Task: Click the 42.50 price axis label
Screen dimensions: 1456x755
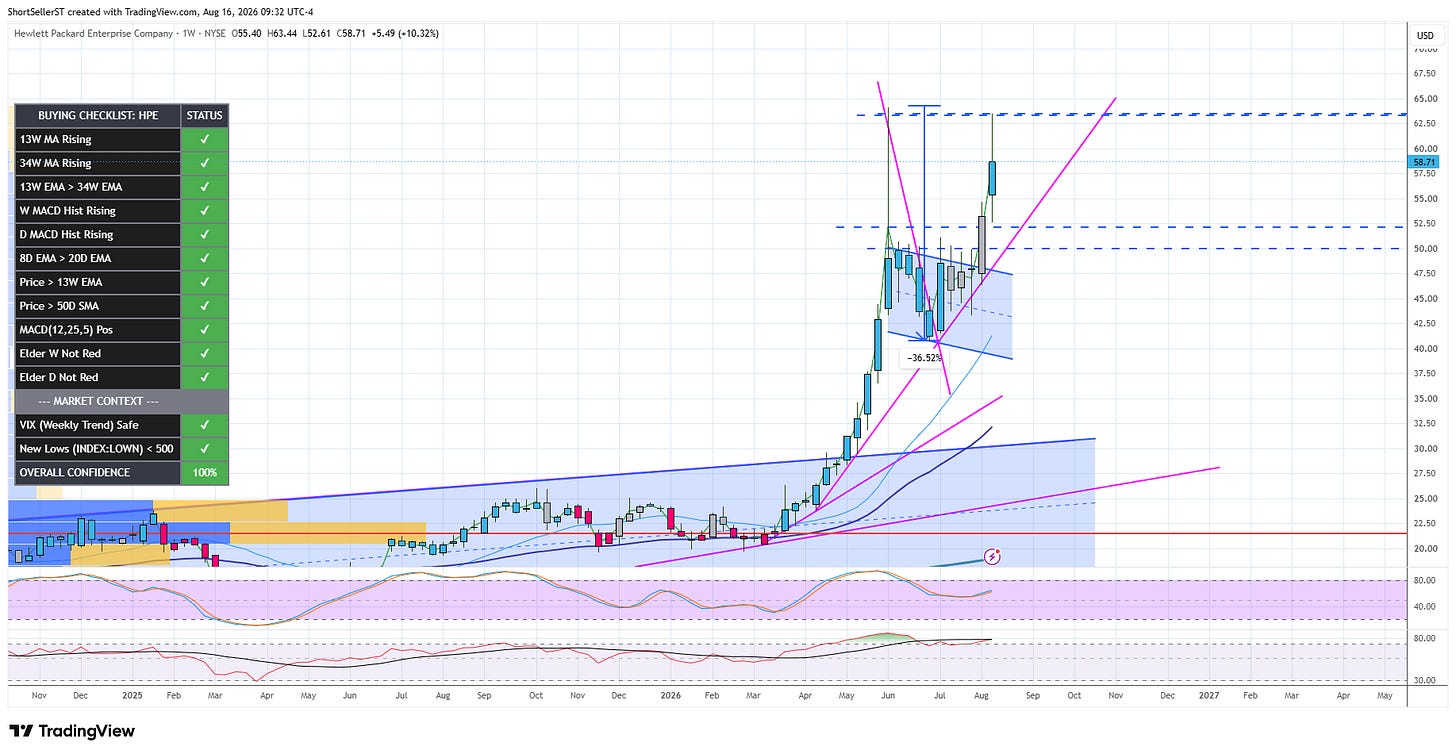Action: point(1425,323)
